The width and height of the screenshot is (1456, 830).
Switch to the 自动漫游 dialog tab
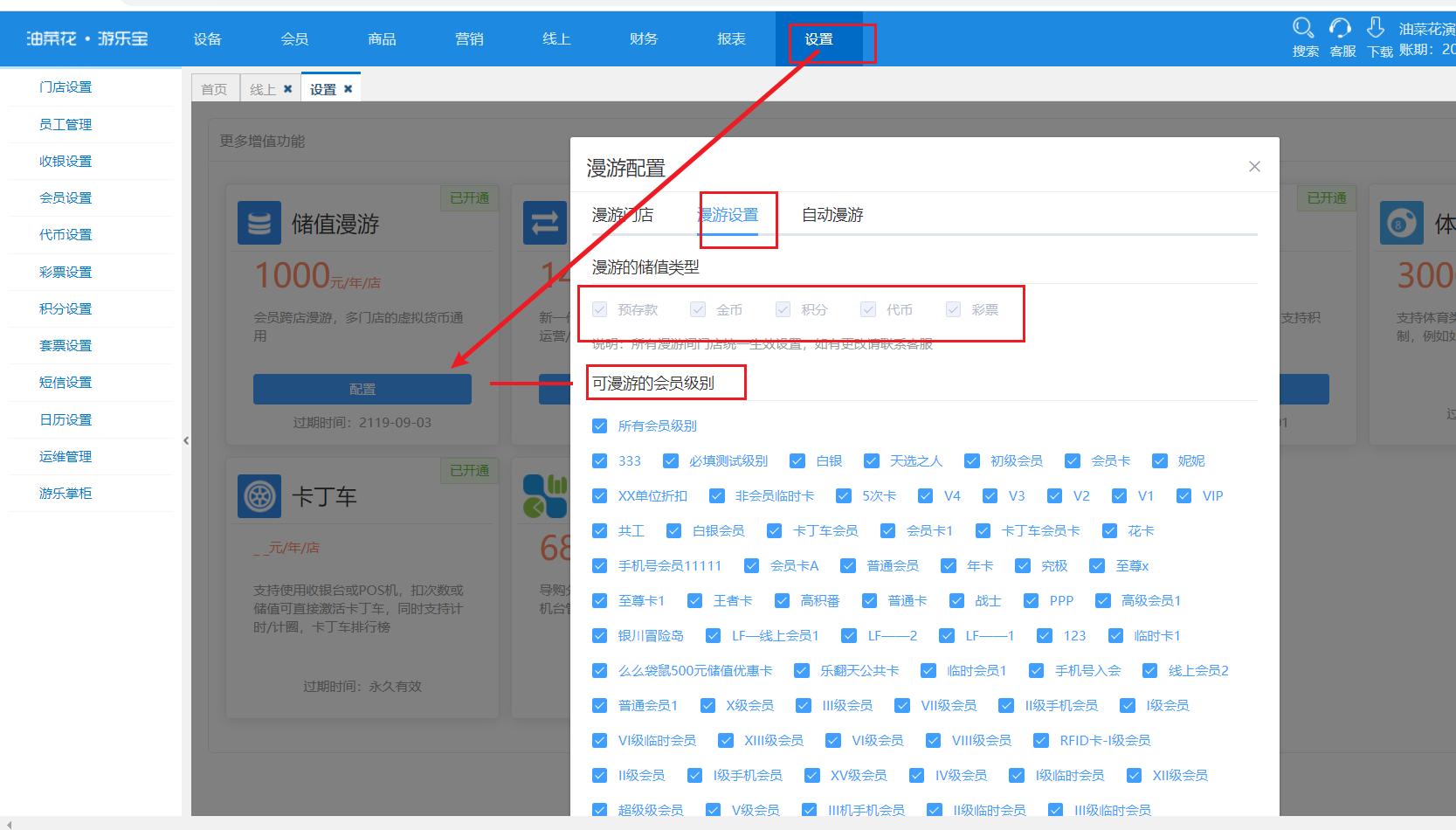(832, 215)
